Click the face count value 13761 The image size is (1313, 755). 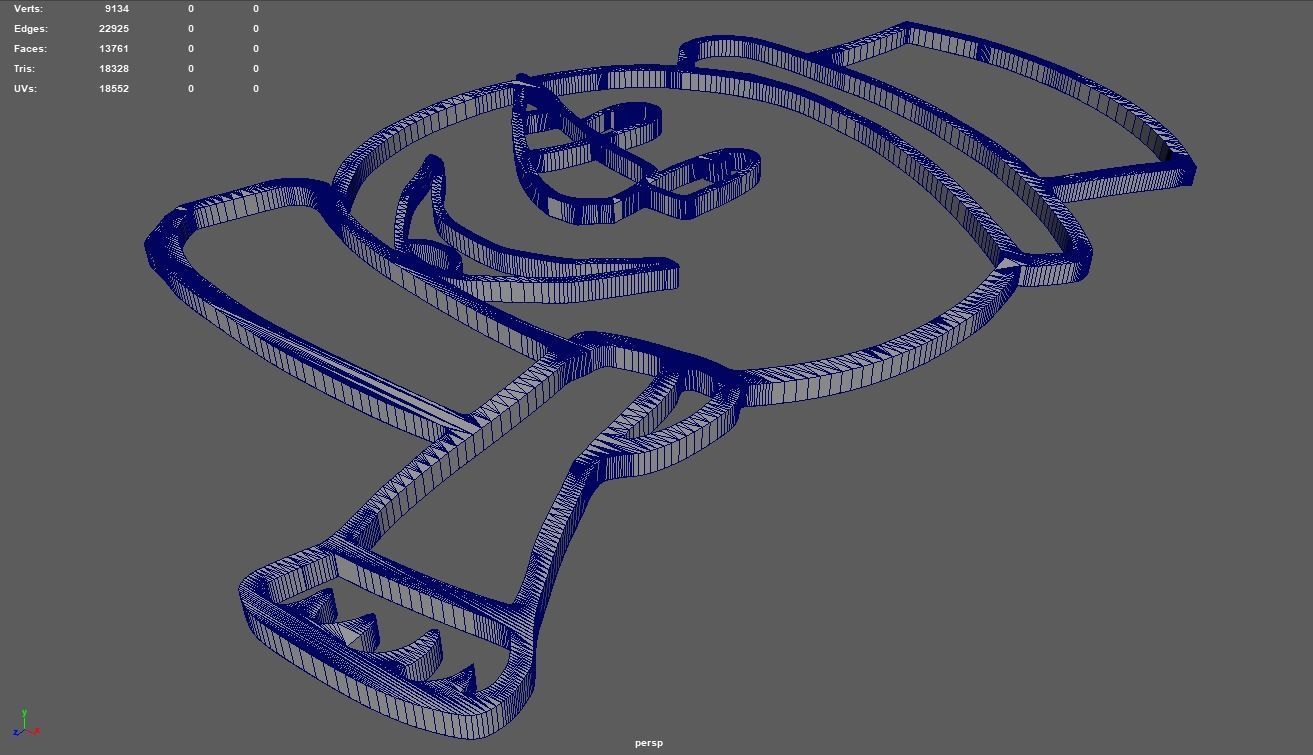coord(114,49)
